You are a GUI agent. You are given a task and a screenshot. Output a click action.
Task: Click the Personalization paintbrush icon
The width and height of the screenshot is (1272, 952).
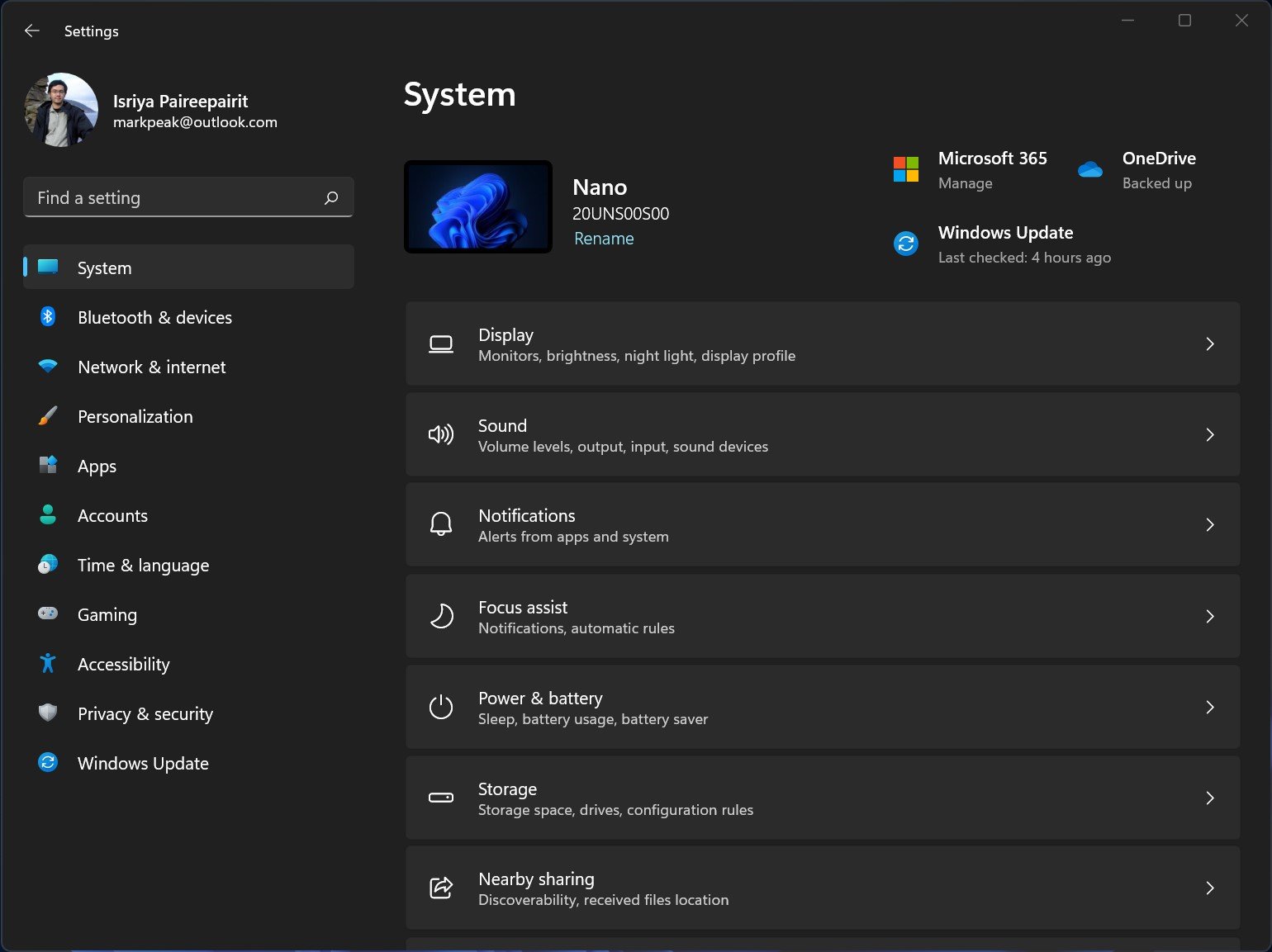[x=48, y=415]
